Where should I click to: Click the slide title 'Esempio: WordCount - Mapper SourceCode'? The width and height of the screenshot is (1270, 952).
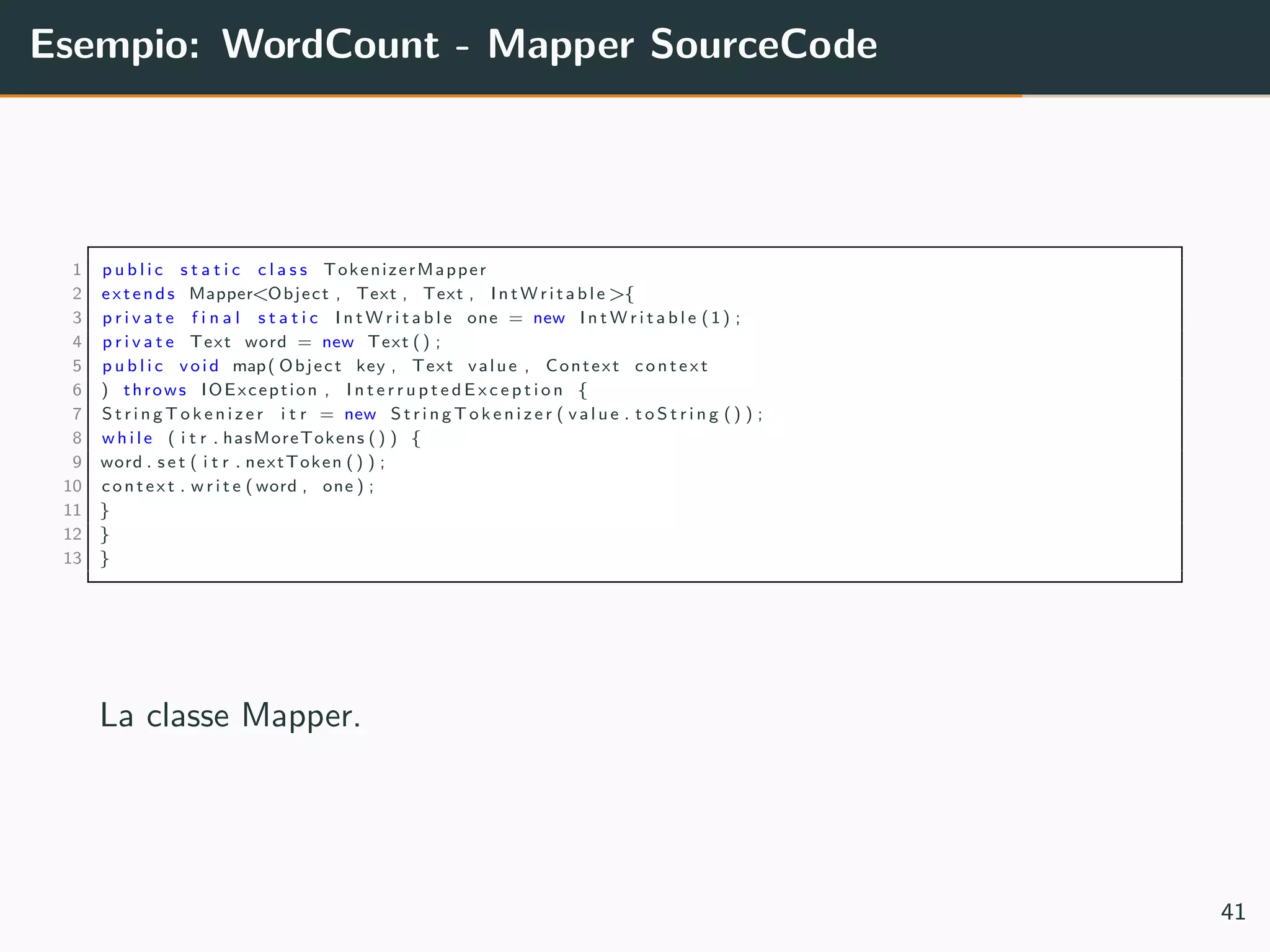point(454,45)
